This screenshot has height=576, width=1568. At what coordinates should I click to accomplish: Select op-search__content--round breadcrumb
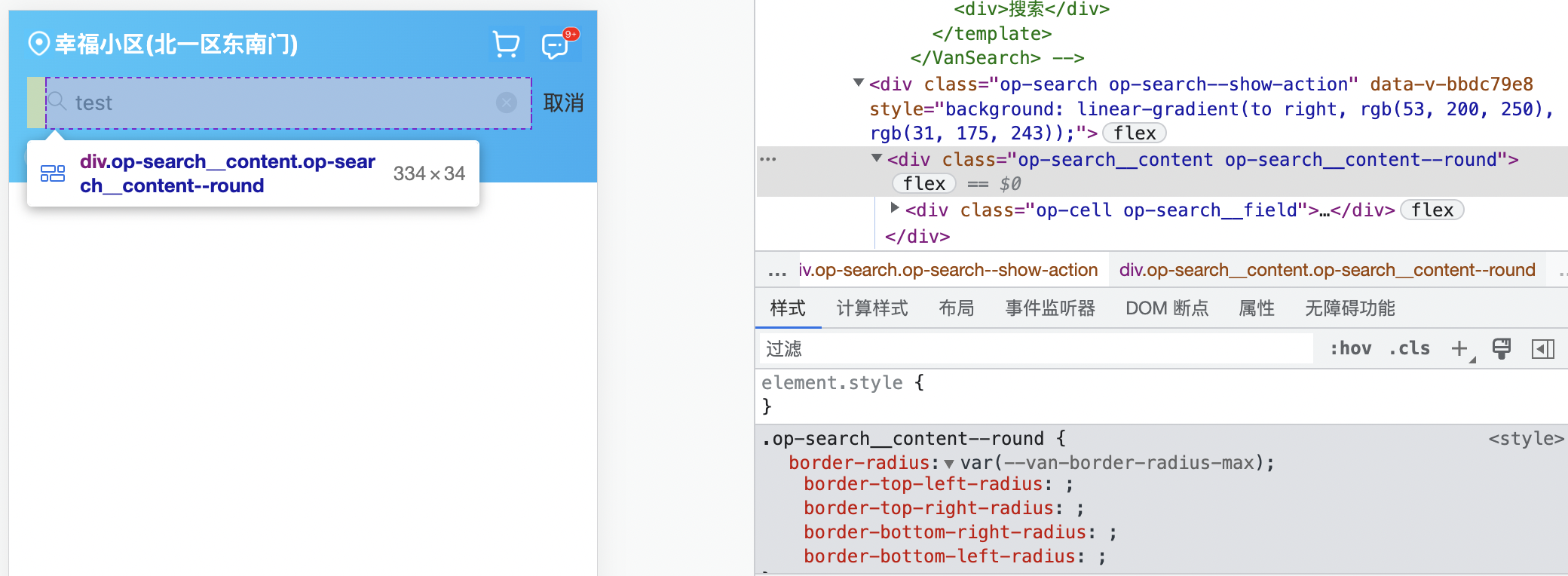click(x=1327, y=270)
